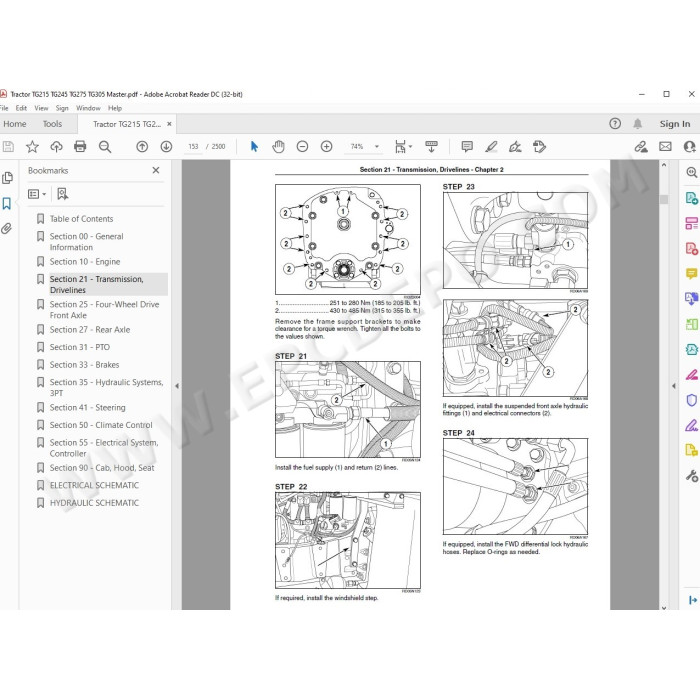
Task: Open Section 25 - Four-Wheel Drive bookmark
Action: coord(104,309)
